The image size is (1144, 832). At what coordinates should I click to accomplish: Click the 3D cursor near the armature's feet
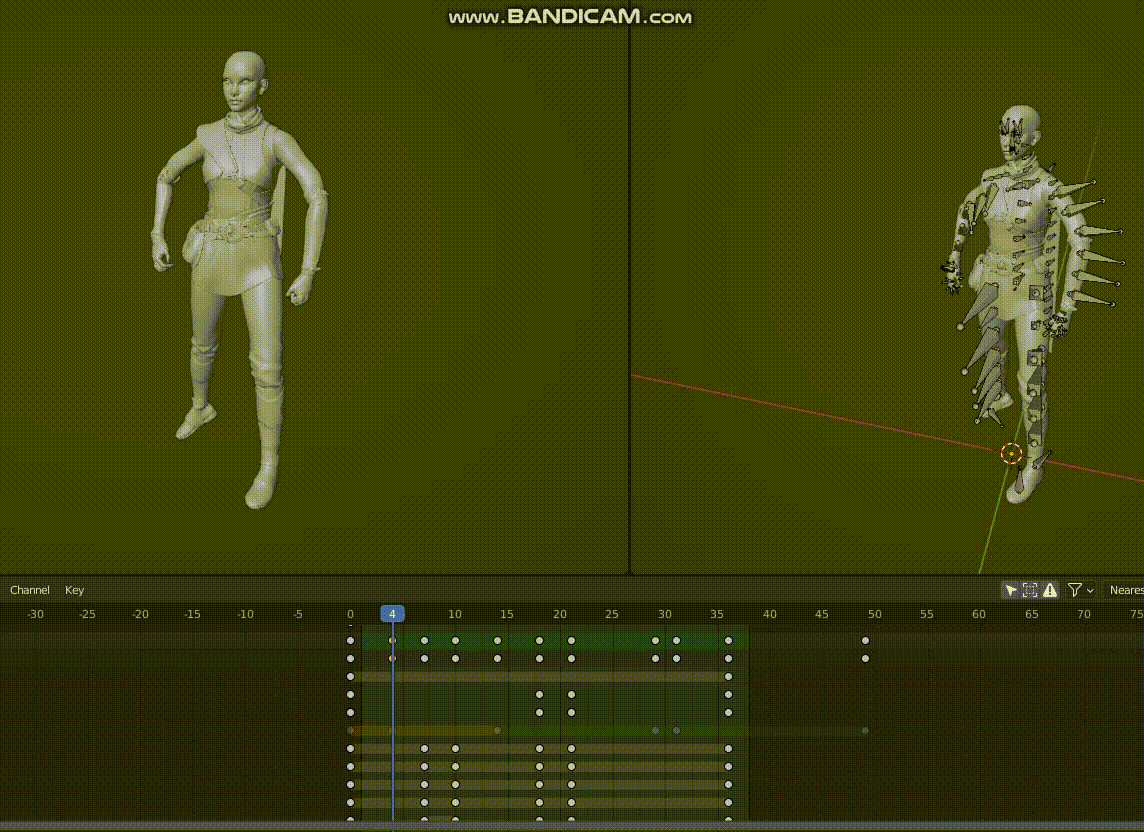pyautogui.click(x=1009, y=454)
